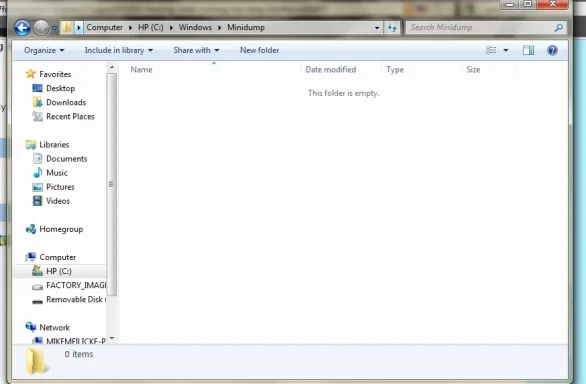Open Desktop in Favorites
The width and height of the screenshot is (586, 384).
61,89
